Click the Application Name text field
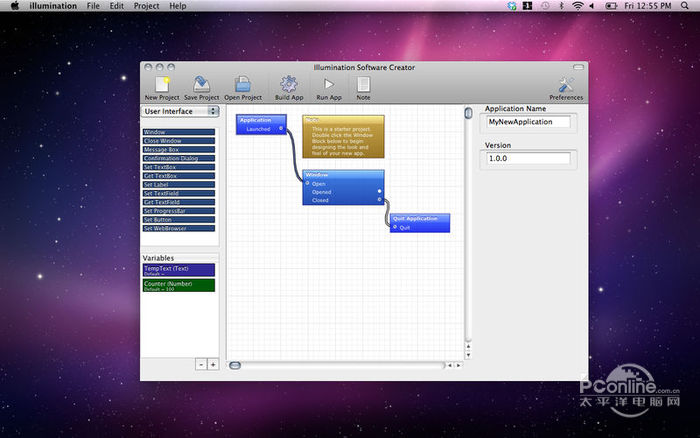This screenshot has width=700, height=438. tap(528, 121)
